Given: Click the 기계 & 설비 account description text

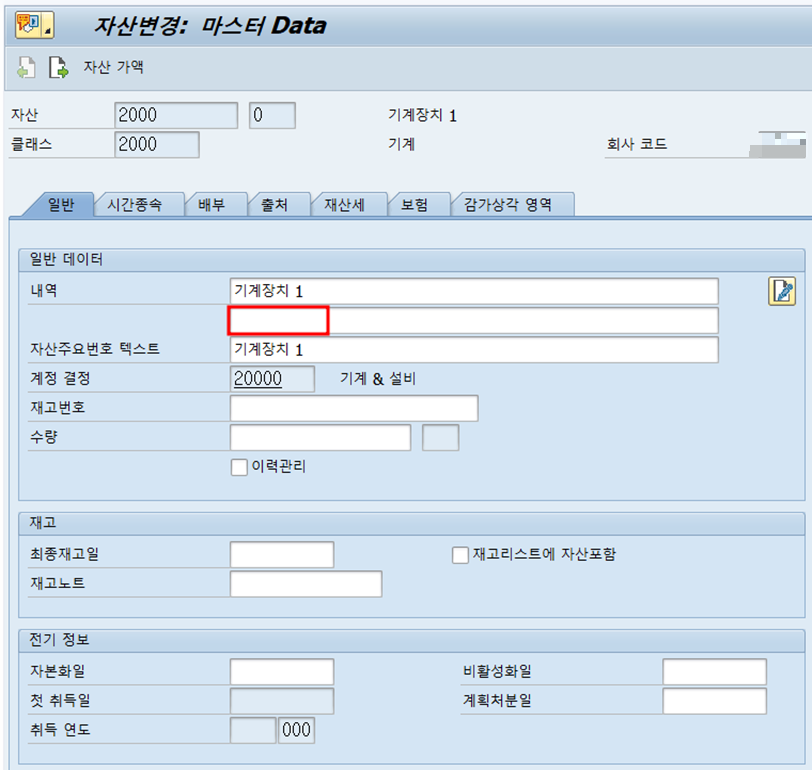Looking at the screenshot, I should pyautogui.click(x=378, y=379).
